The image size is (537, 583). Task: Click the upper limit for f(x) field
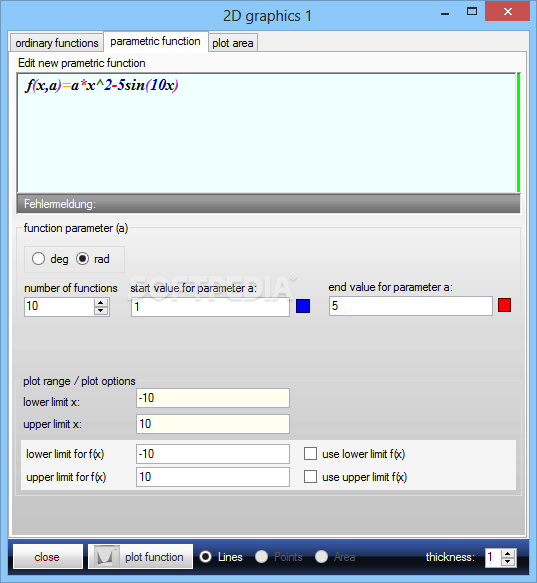point(213,477)
